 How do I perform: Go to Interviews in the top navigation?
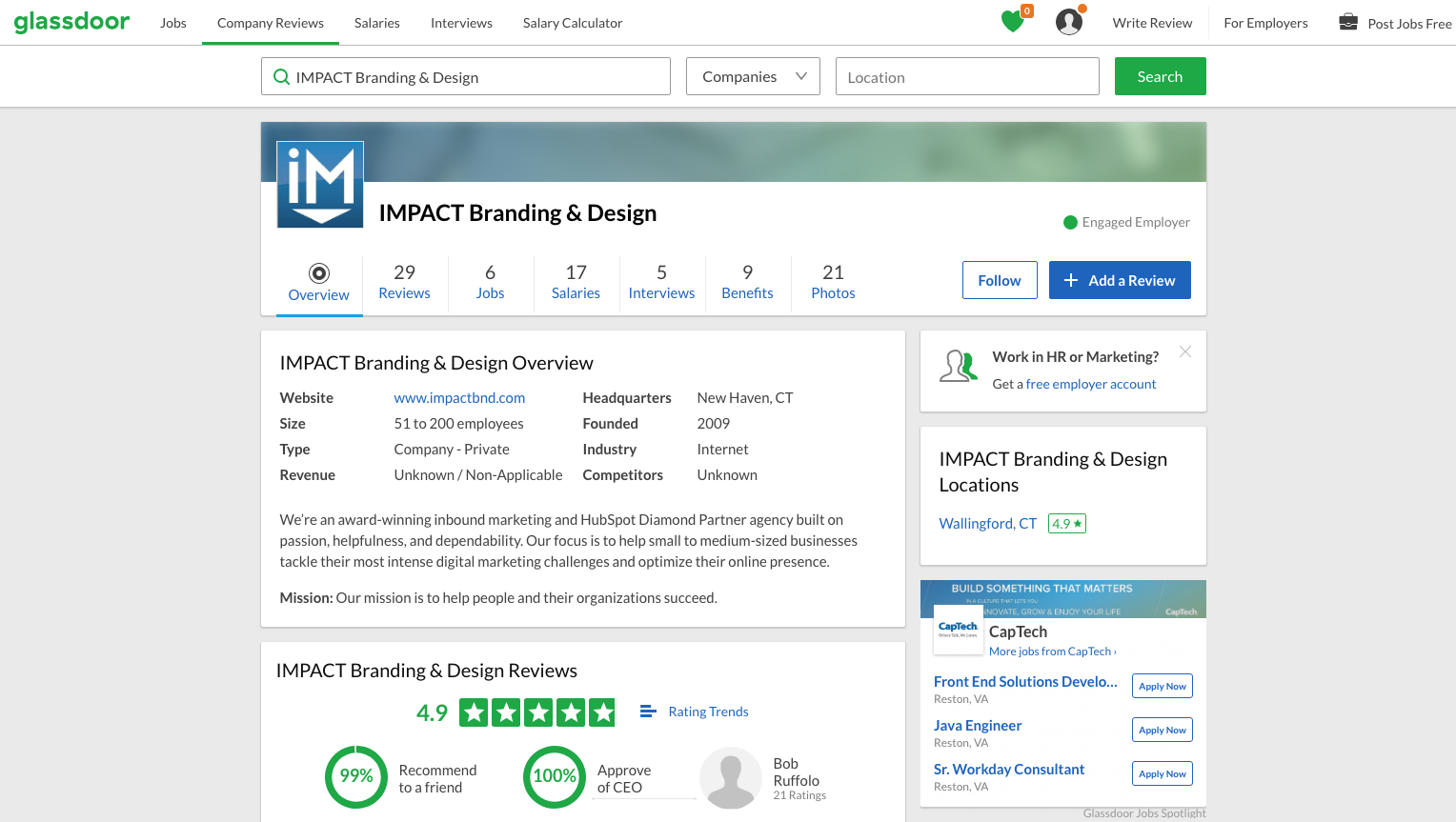[x=461, y=23]
